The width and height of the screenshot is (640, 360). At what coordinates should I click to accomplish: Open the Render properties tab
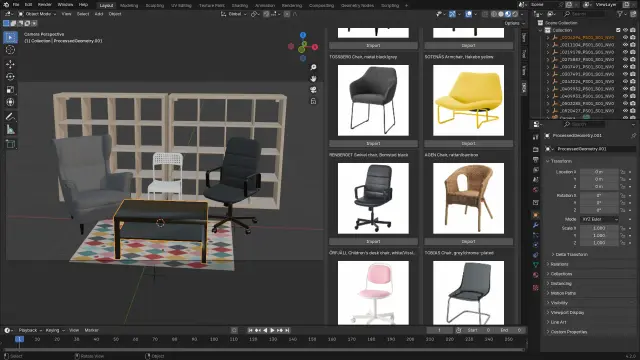536,149
